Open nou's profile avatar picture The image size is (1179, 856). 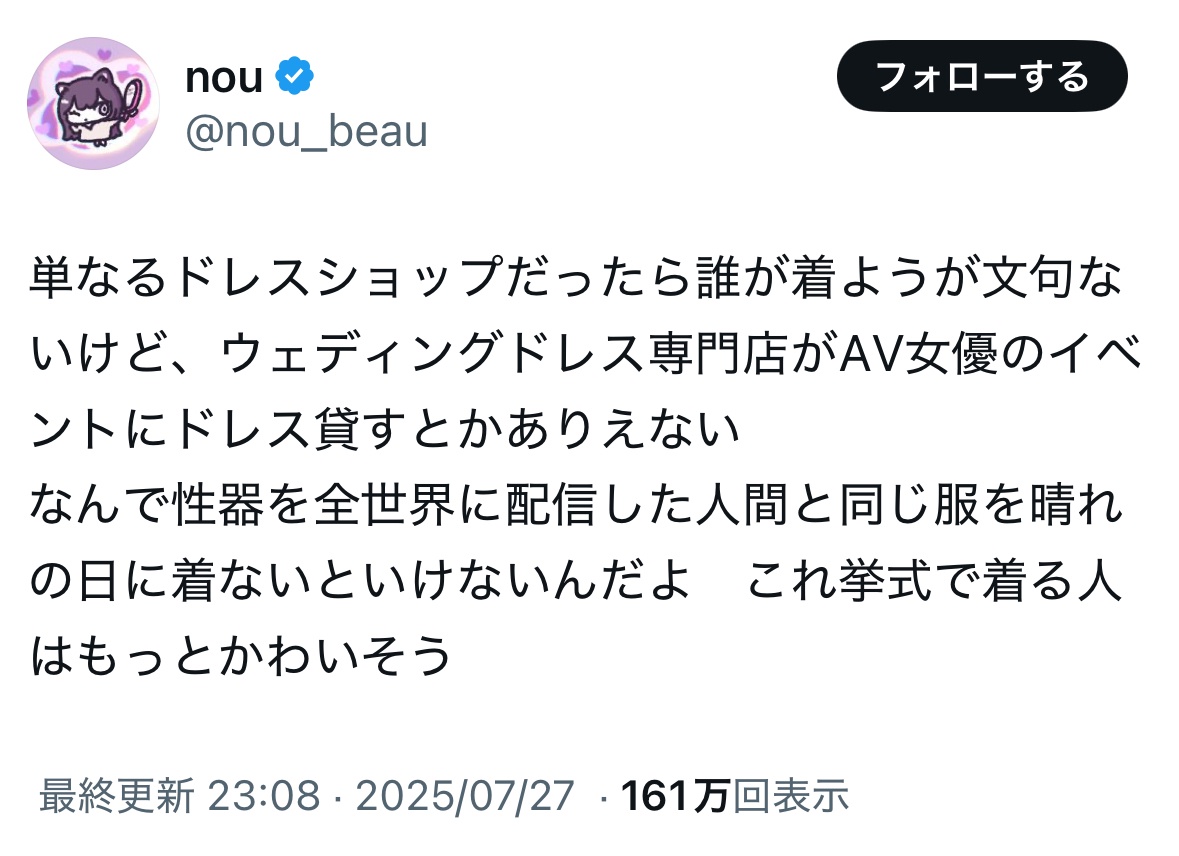tap(94, 103)
